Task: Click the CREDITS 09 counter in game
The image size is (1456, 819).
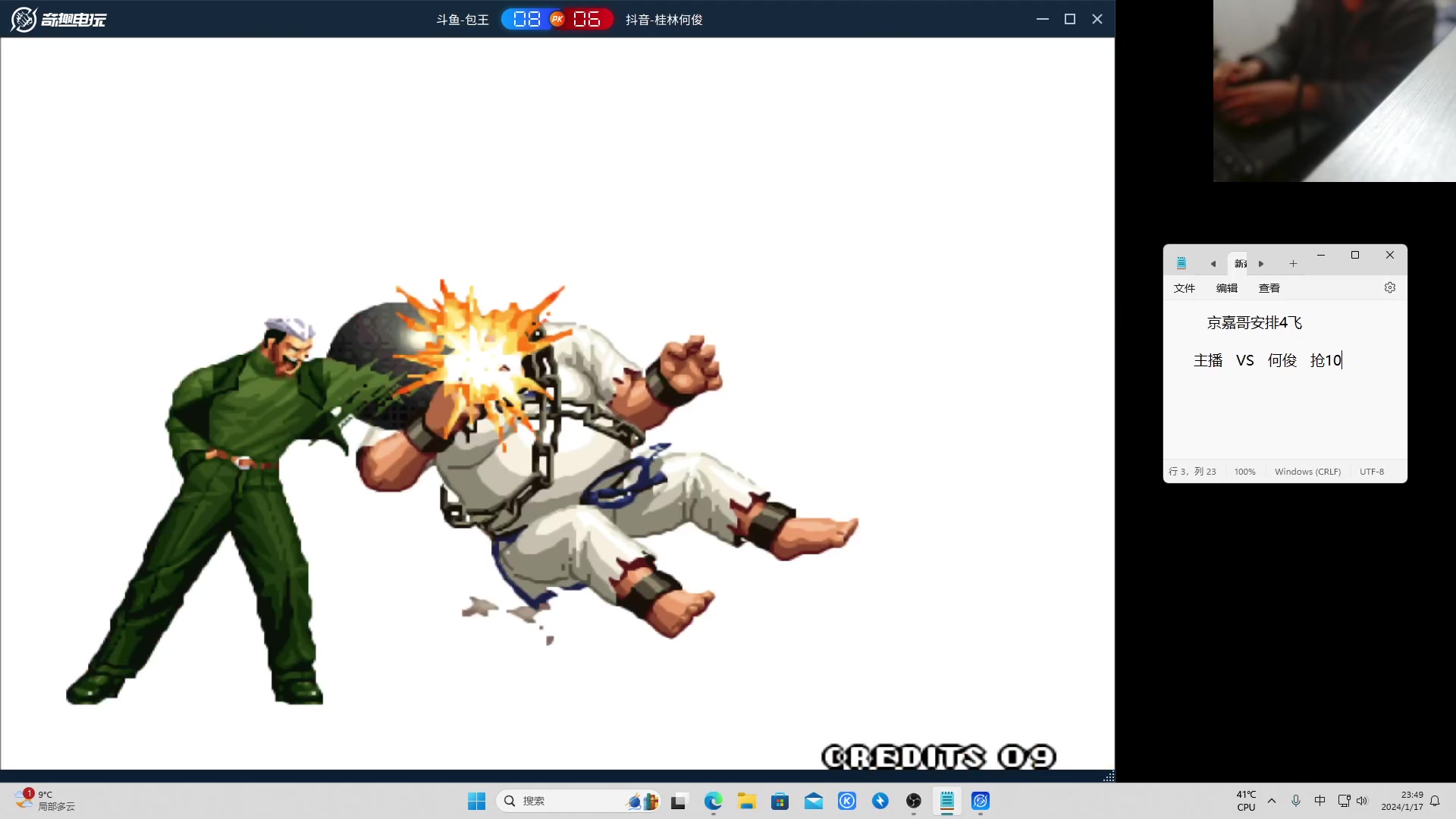Action: pos(939,757)
